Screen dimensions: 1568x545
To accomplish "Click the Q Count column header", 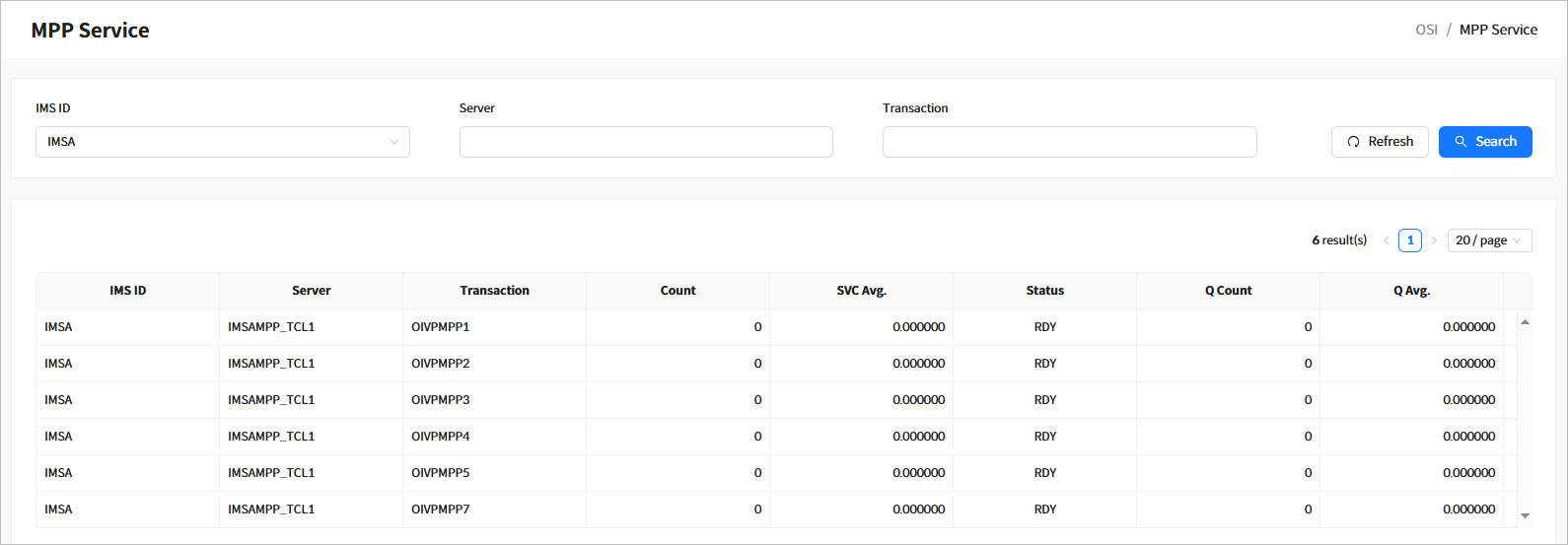I will pyautogui.click(x=1228, y=291).
